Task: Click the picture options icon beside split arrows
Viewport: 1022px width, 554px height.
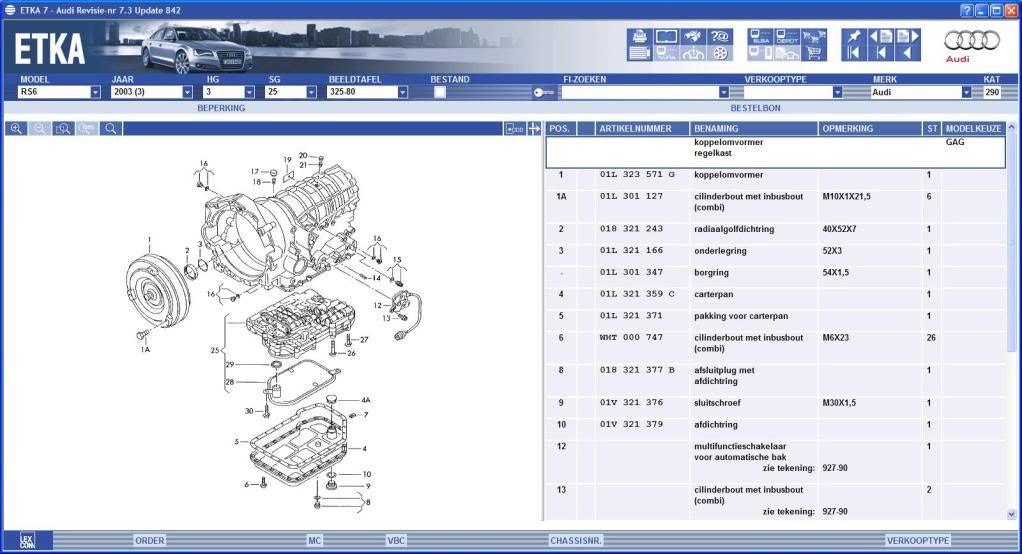Action: 515,128
